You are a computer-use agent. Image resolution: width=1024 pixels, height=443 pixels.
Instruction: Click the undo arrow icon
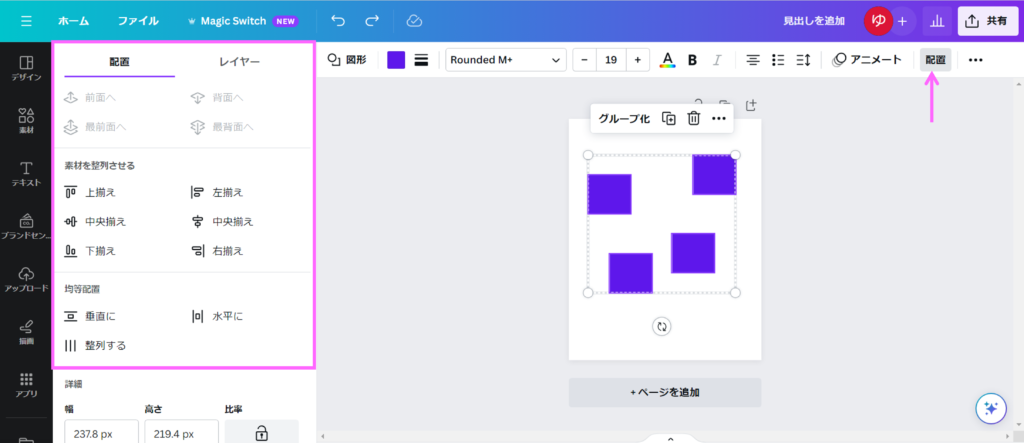(338, 20)
